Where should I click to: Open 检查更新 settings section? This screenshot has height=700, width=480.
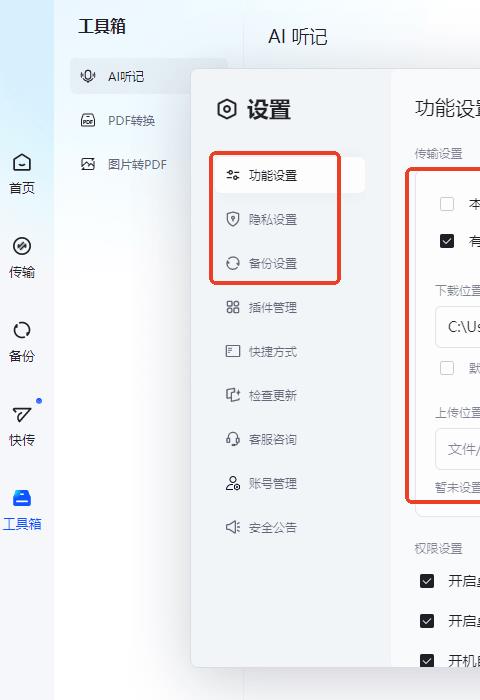click(x=273, y=395)
